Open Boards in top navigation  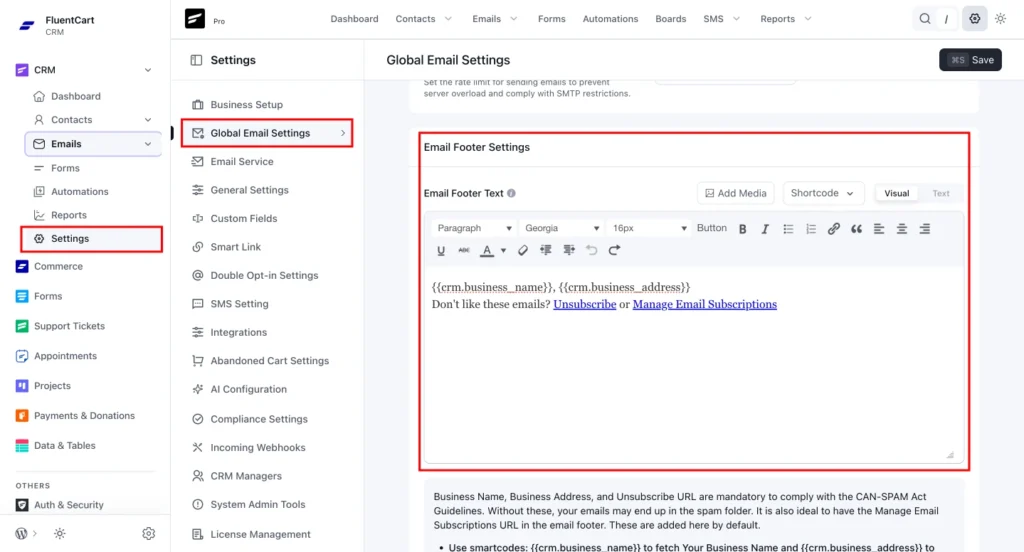671,19
